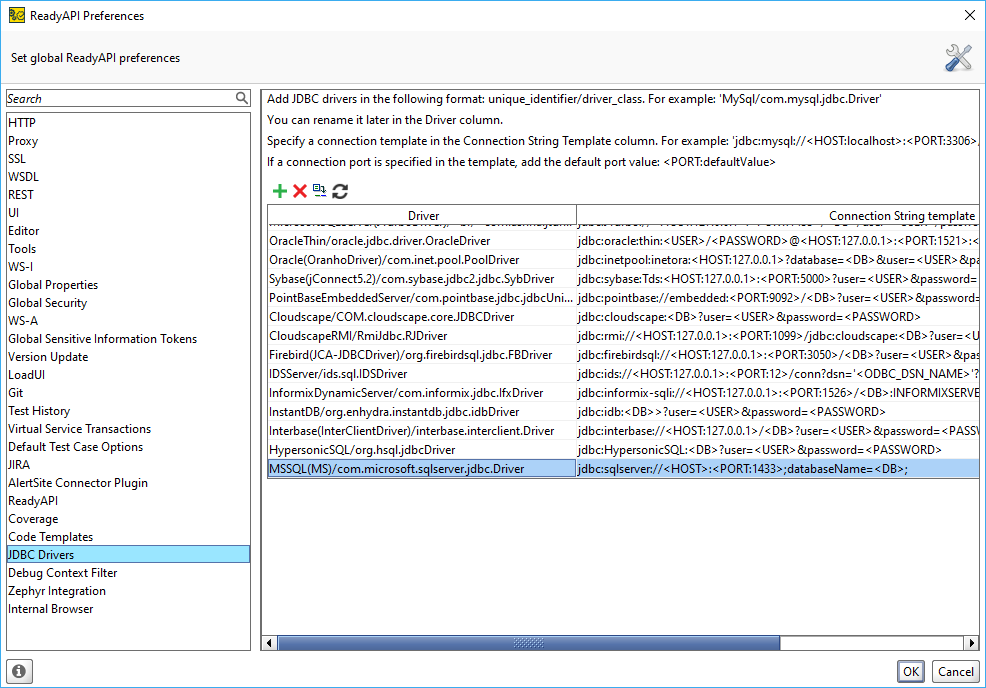Image resolution: width=986 pixels, height=688 pixels.
Task: Open Debug Context Filter settings
Action: [128, 573]
